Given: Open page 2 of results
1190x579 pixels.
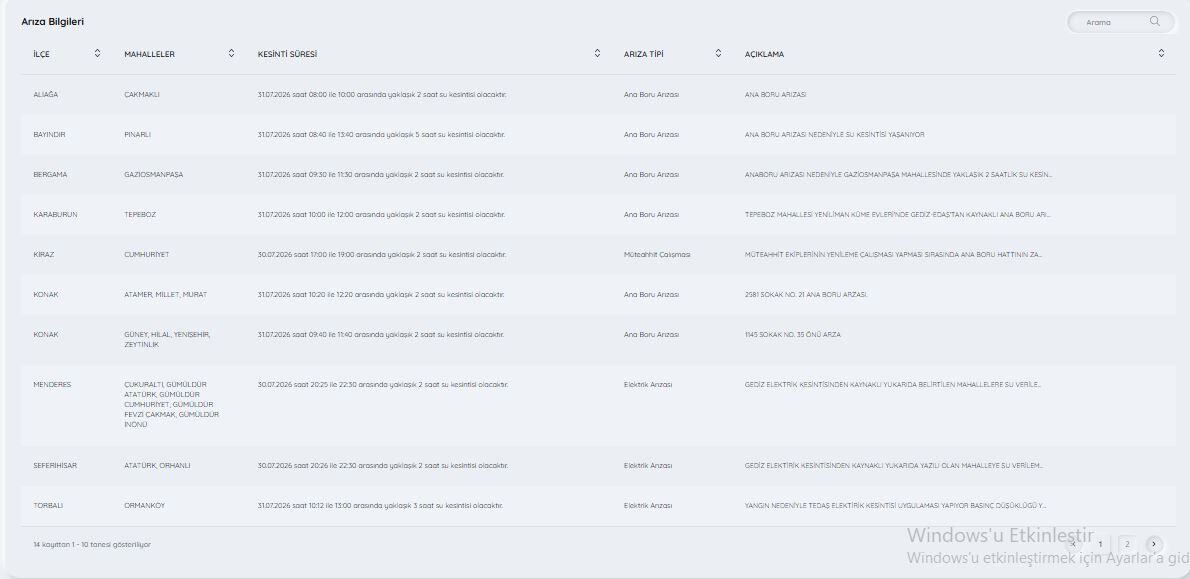Looking at the screenshot, I should tap(1127, 544).
